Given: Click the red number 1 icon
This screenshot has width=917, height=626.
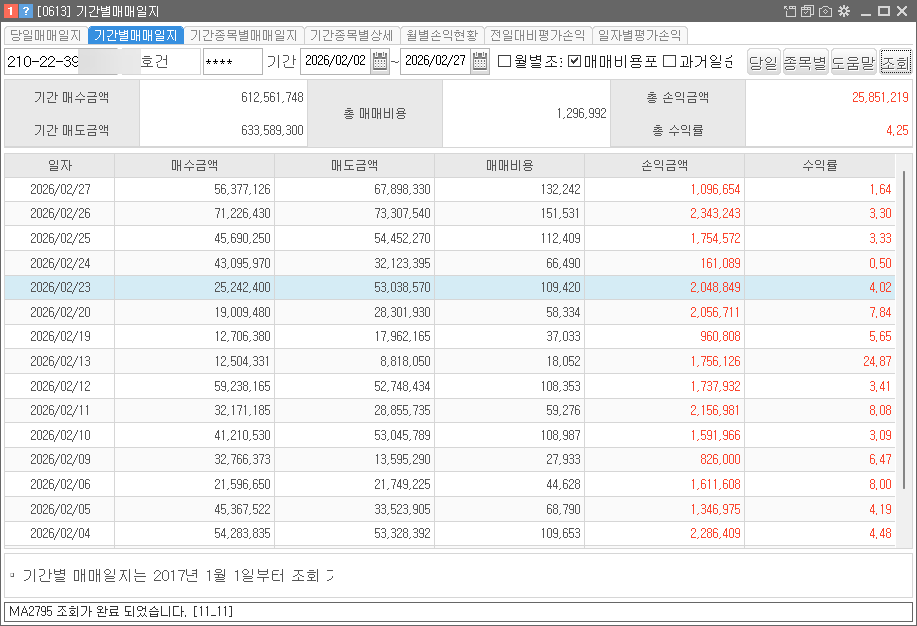Looking at the screenshot, I should (10, 11).
